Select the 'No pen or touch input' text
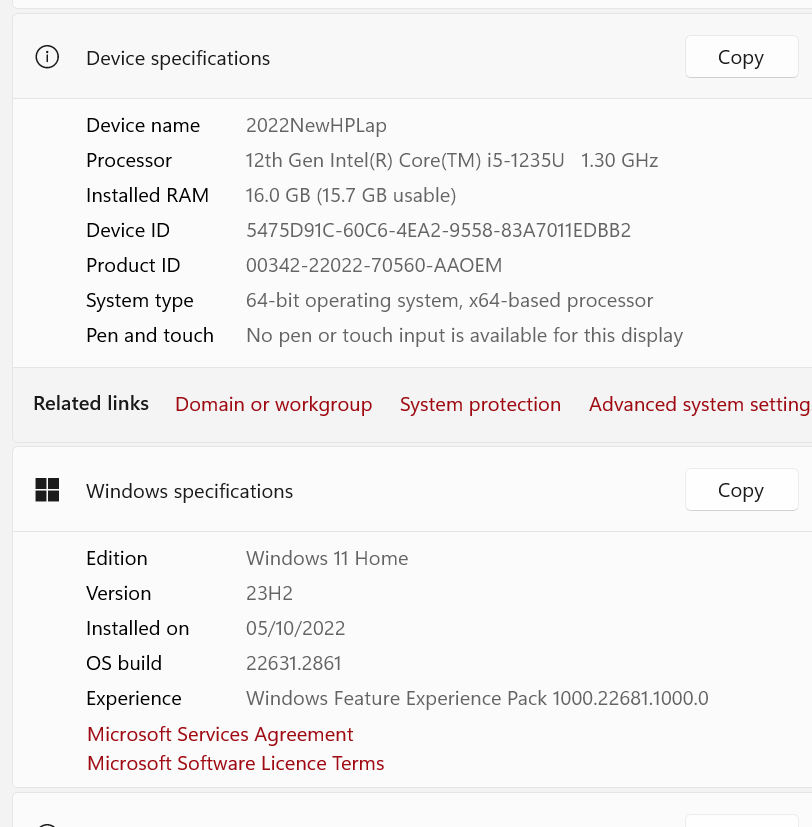The width and height of the screenshot is (812, 827). (x=465, y=335)
